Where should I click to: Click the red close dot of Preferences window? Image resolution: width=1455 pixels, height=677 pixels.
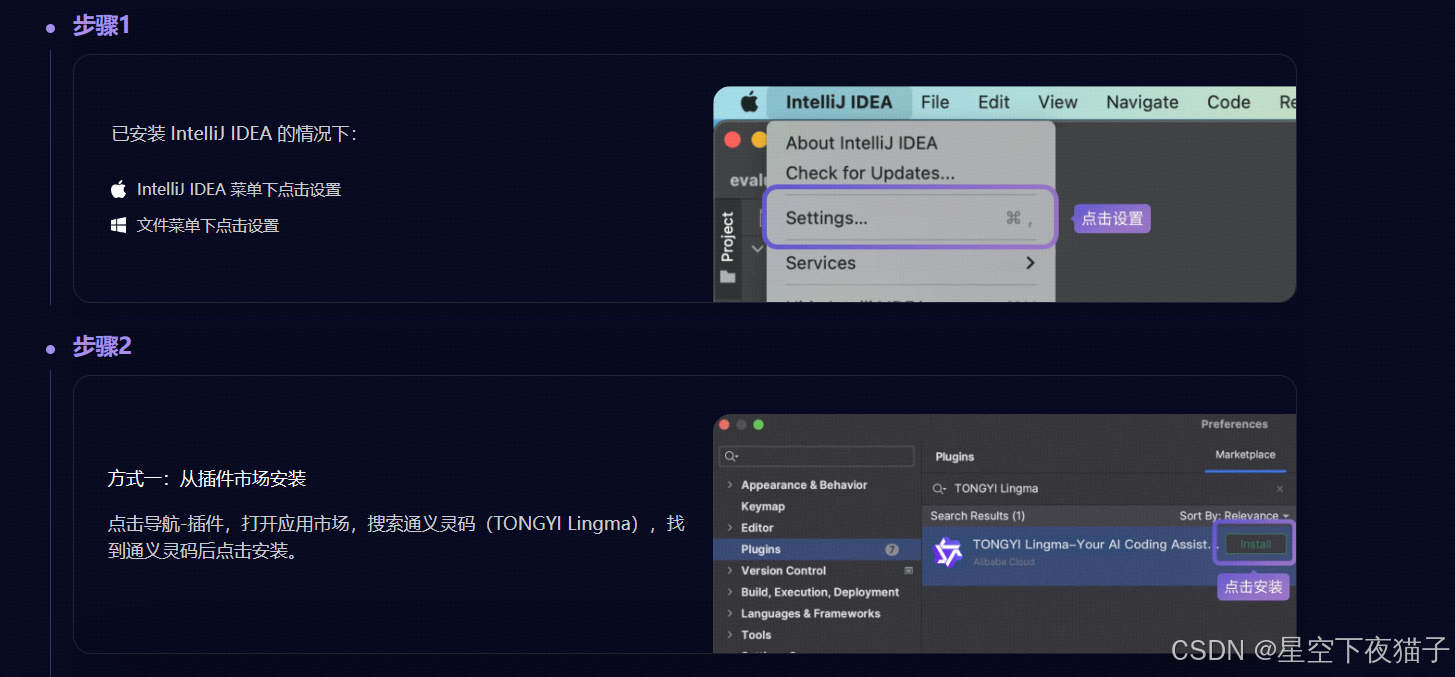pyautogui.click(x=725, y=425)
